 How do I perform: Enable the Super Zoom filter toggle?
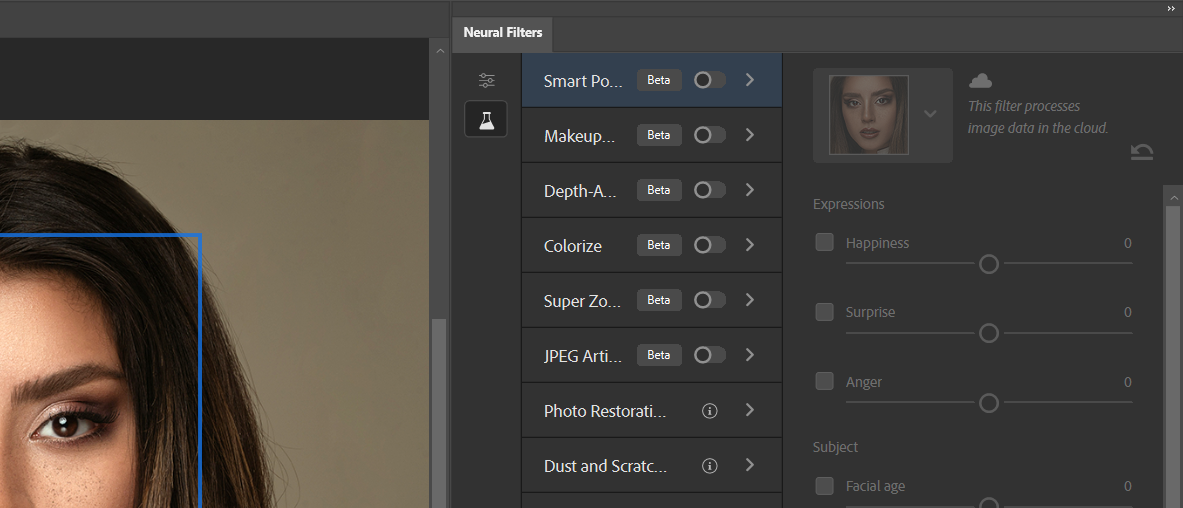tap(709, 300)
